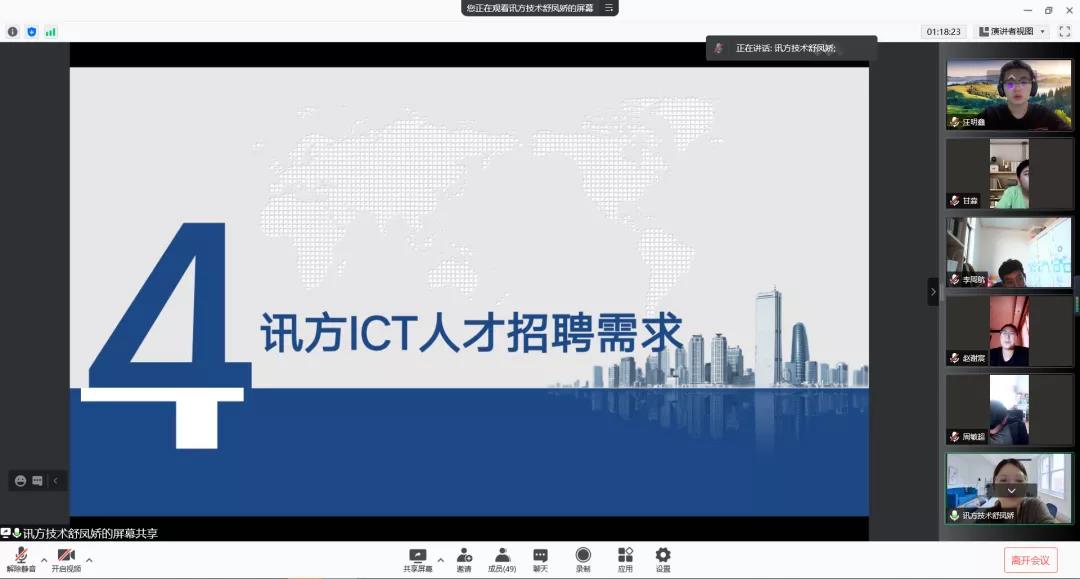Start recording with the 录制 icon
The height and width of the screenshot is (579, 1080).
coord(581,556)
